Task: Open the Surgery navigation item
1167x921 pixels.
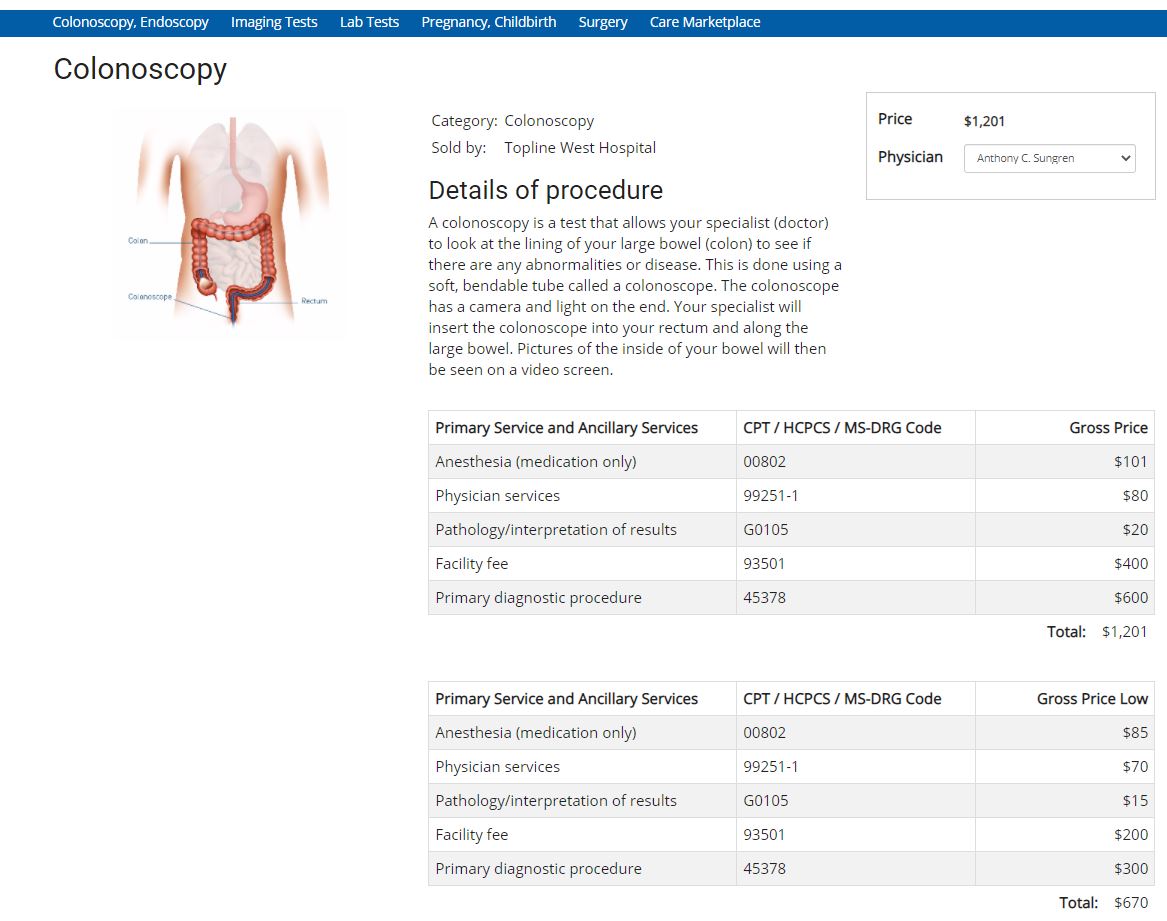Action: tap(603, 22)
